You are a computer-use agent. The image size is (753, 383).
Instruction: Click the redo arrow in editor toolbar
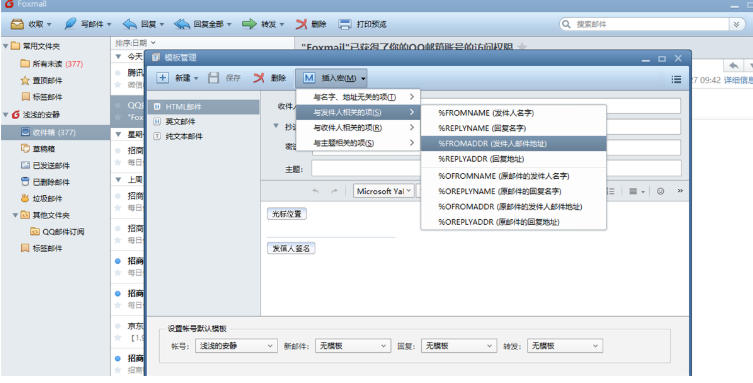tap(334, 191)
